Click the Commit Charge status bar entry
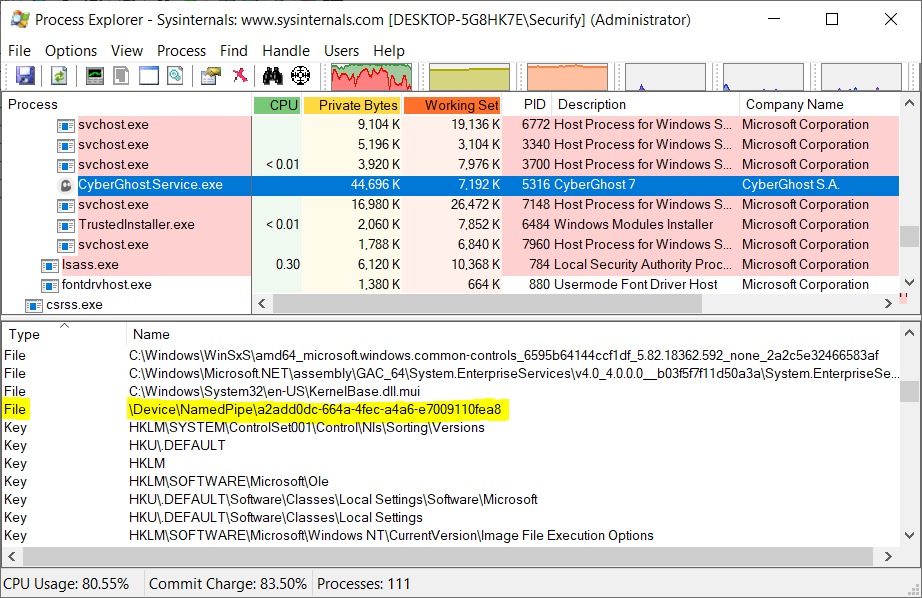This screenshot has height=598, width=922. click(228, 584)
